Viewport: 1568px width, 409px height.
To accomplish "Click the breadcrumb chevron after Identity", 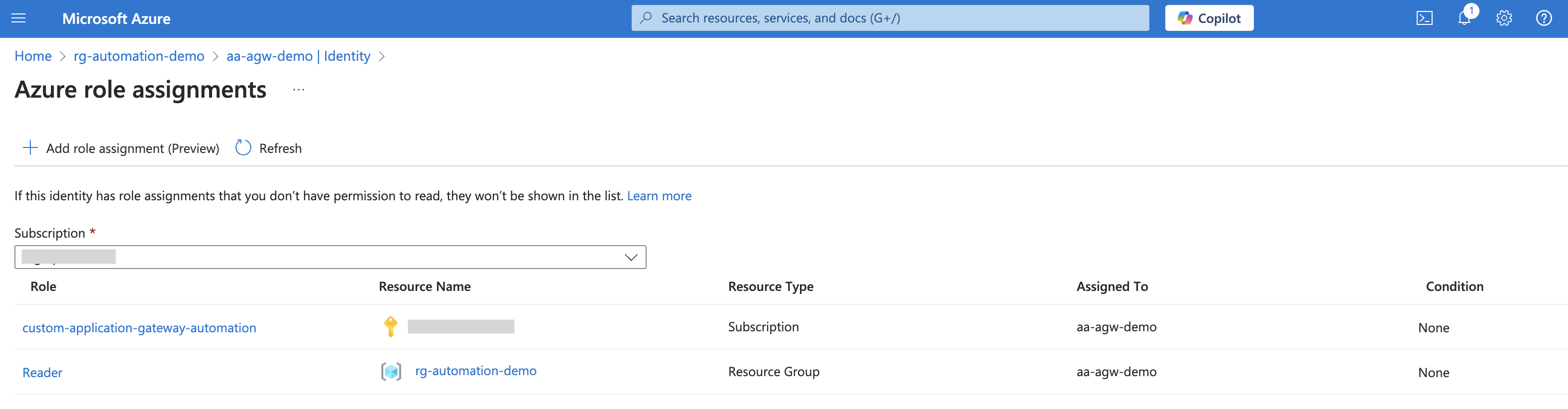I will [382, 56].
